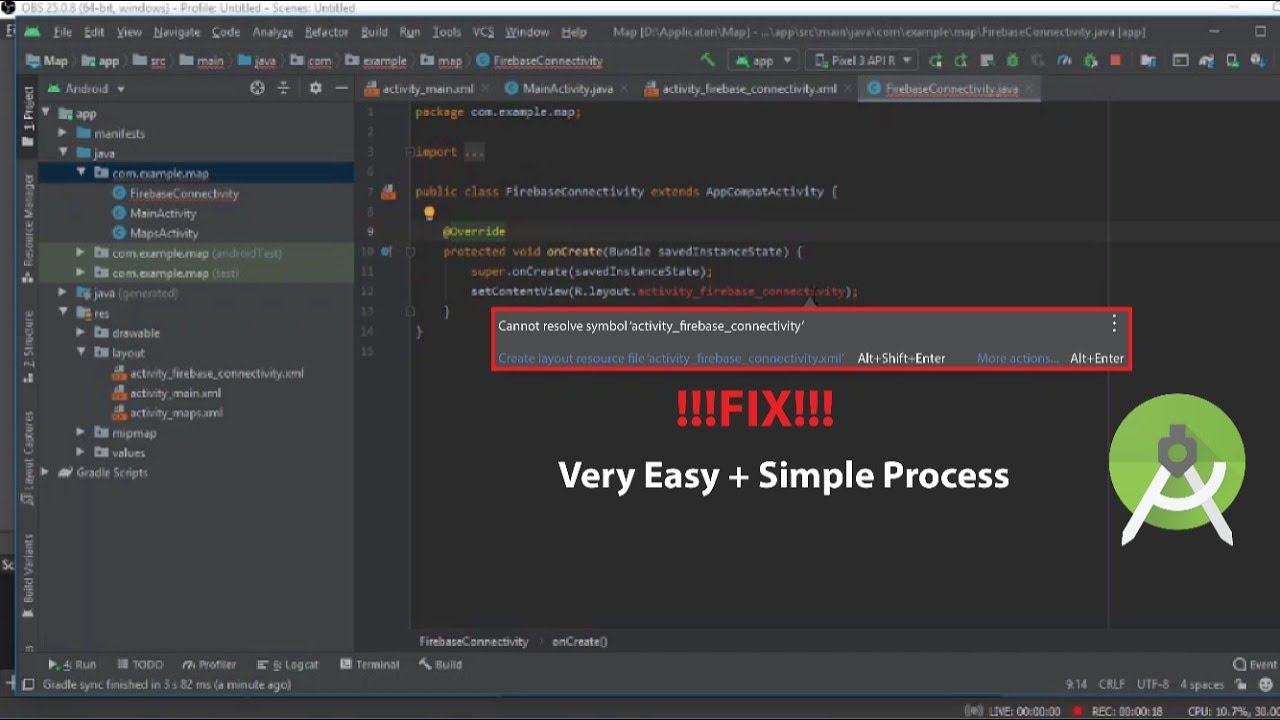This screenshot has width=1280, height=720.
Task: Open the Android project view dropdown
Action: 86,88
